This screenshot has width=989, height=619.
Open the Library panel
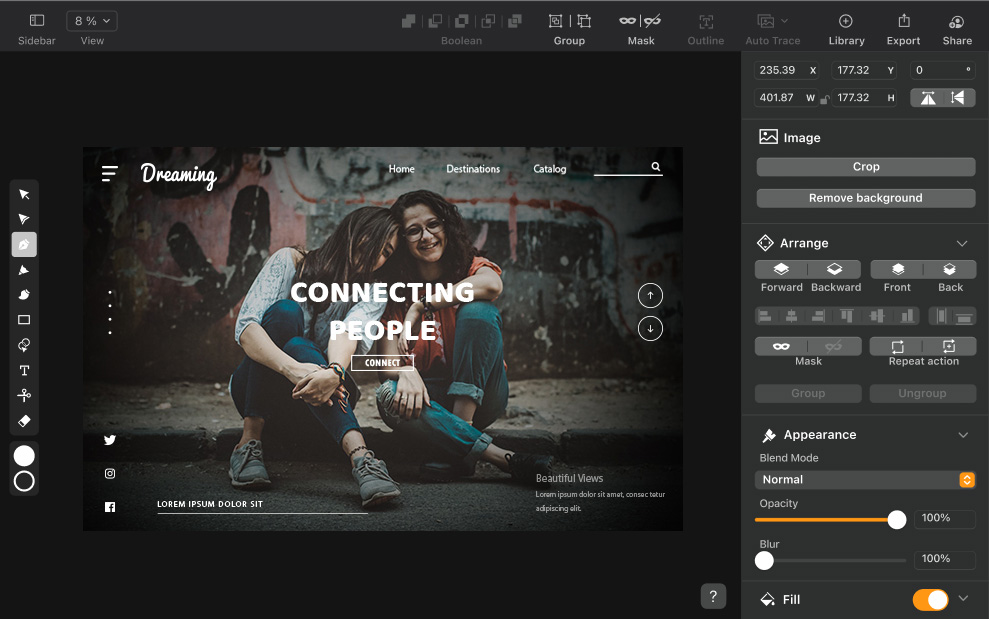click(x=846, y=29)
